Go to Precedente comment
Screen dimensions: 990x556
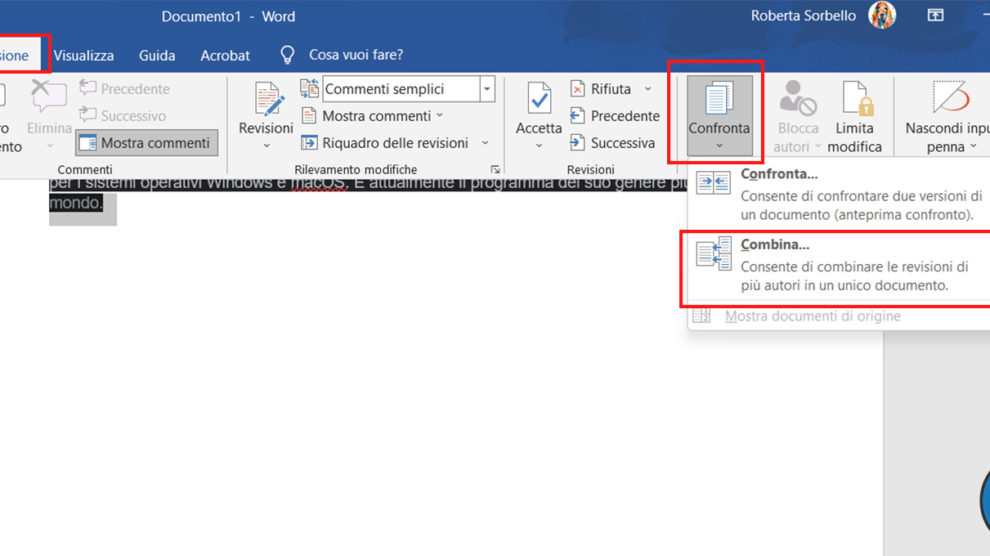[x=125, y=89]
